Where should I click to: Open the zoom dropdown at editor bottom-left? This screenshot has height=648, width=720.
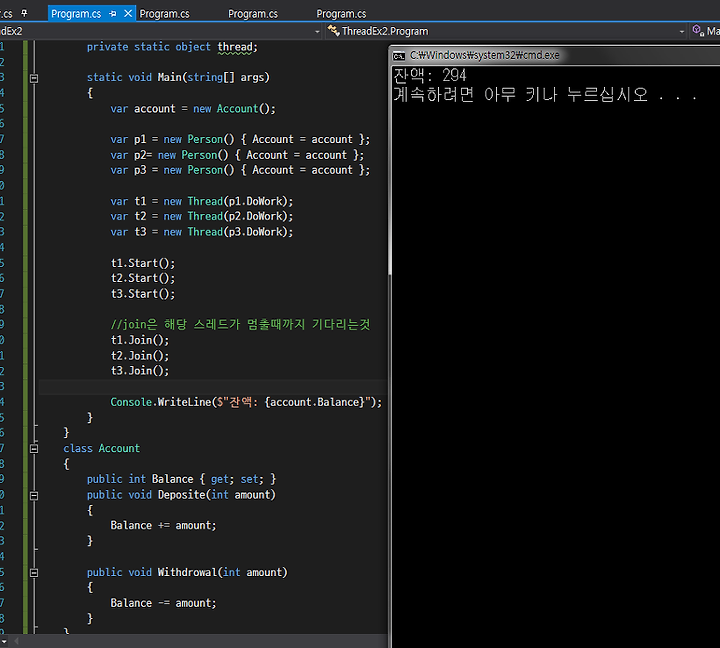4,641
